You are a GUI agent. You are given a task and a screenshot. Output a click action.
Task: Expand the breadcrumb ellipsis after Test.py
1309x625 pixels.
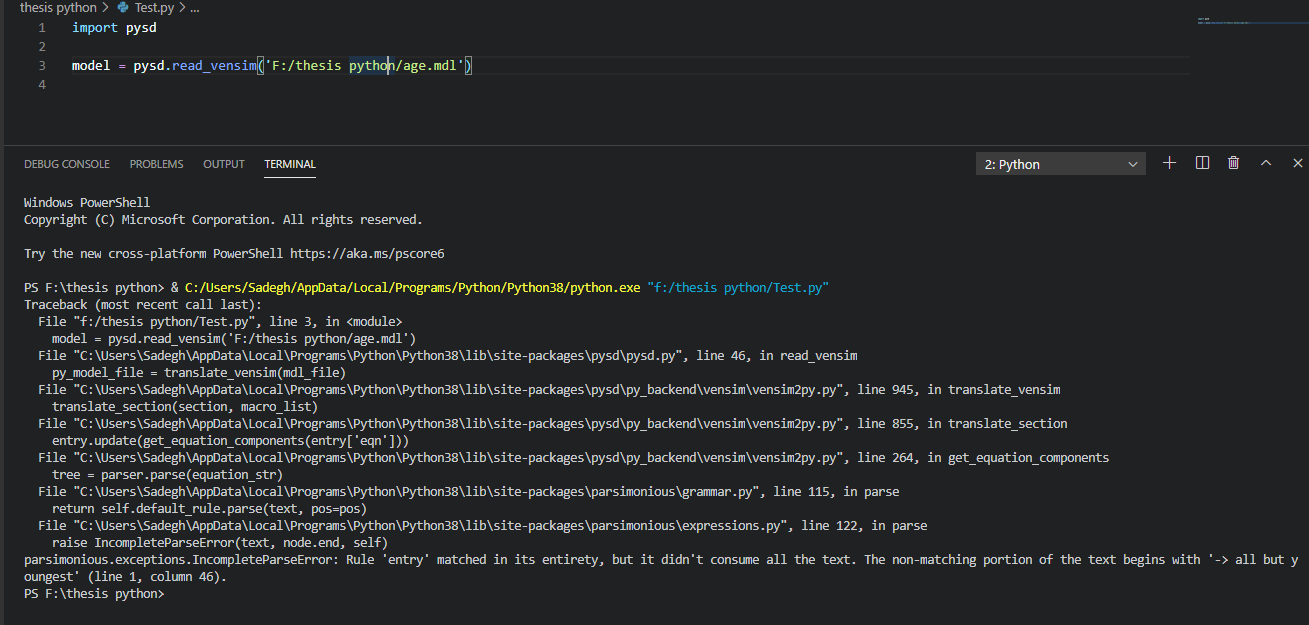(x=194, y=7)
